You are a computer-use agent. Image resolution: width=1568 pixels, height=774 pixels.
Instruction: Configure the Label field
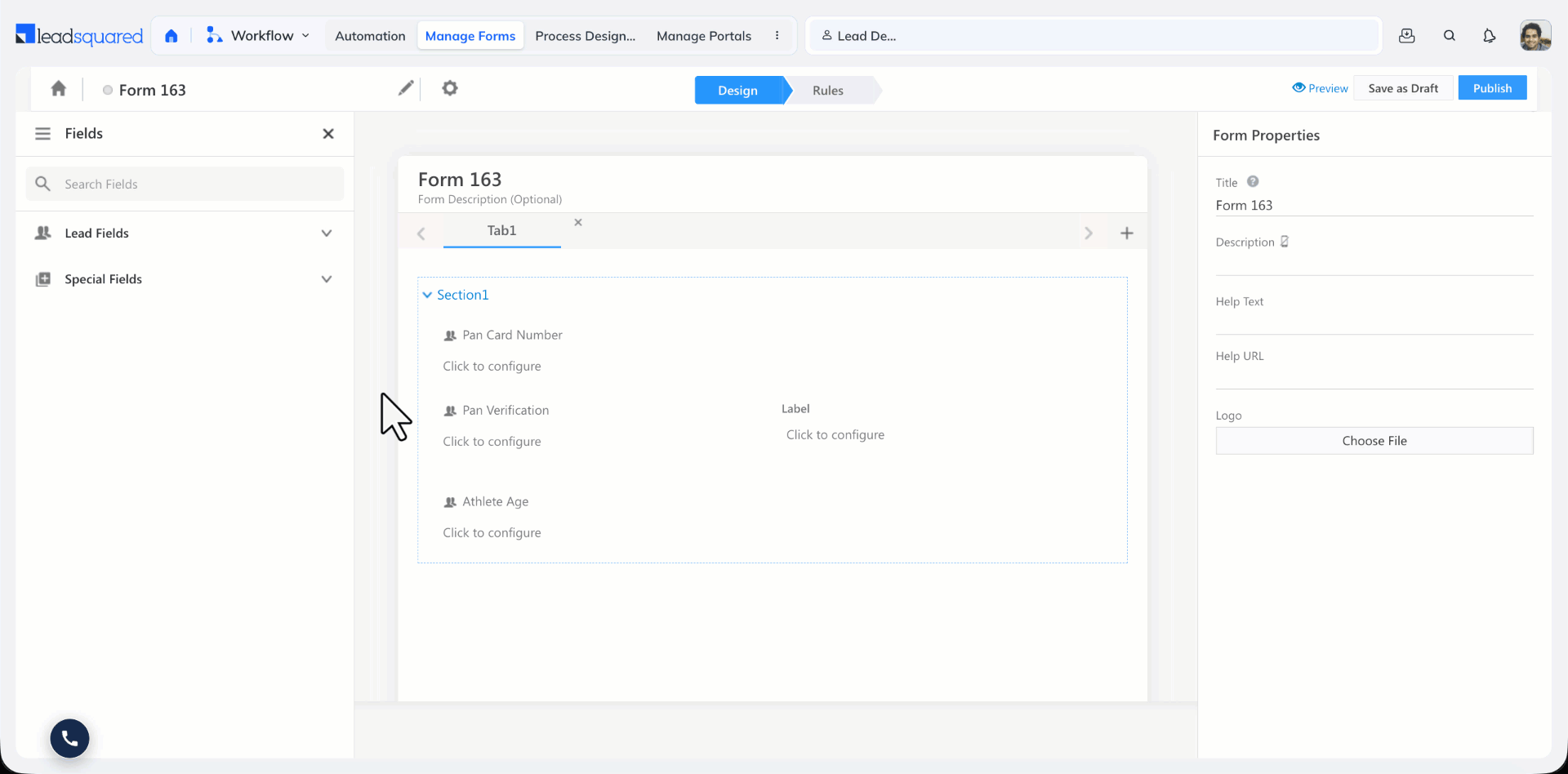pos(835,435)
